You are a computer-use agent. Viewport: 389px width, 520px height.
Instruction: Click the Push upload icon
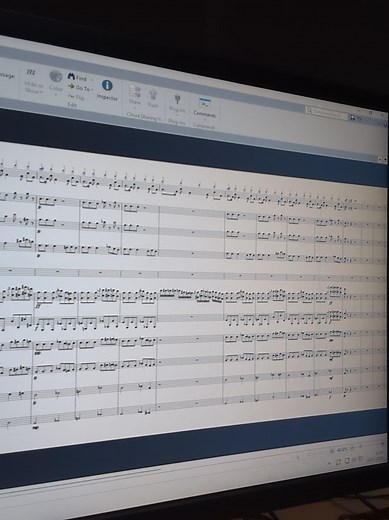153,94
